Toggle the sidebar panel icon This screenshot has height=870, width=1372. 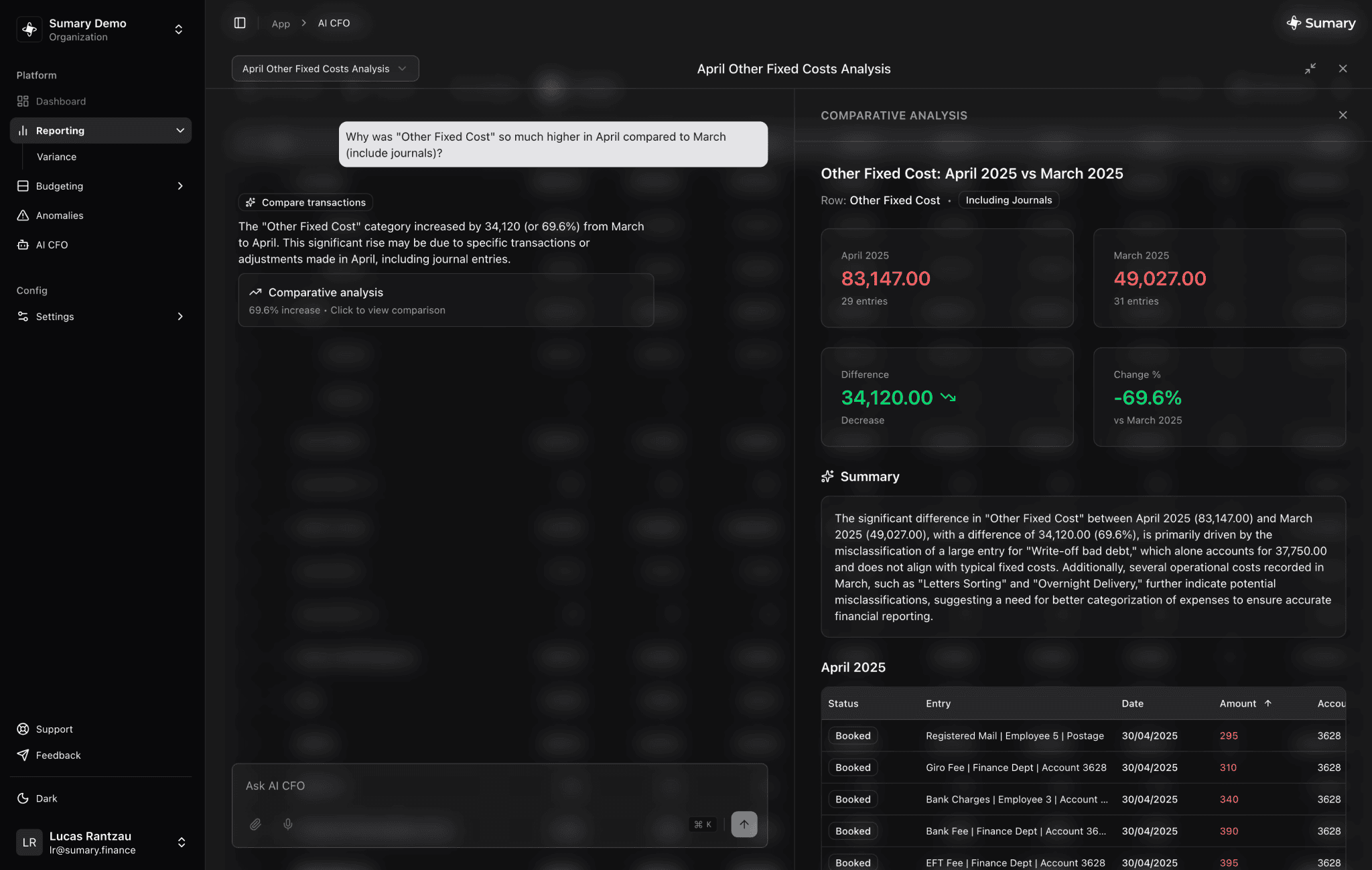click(240, 23)
